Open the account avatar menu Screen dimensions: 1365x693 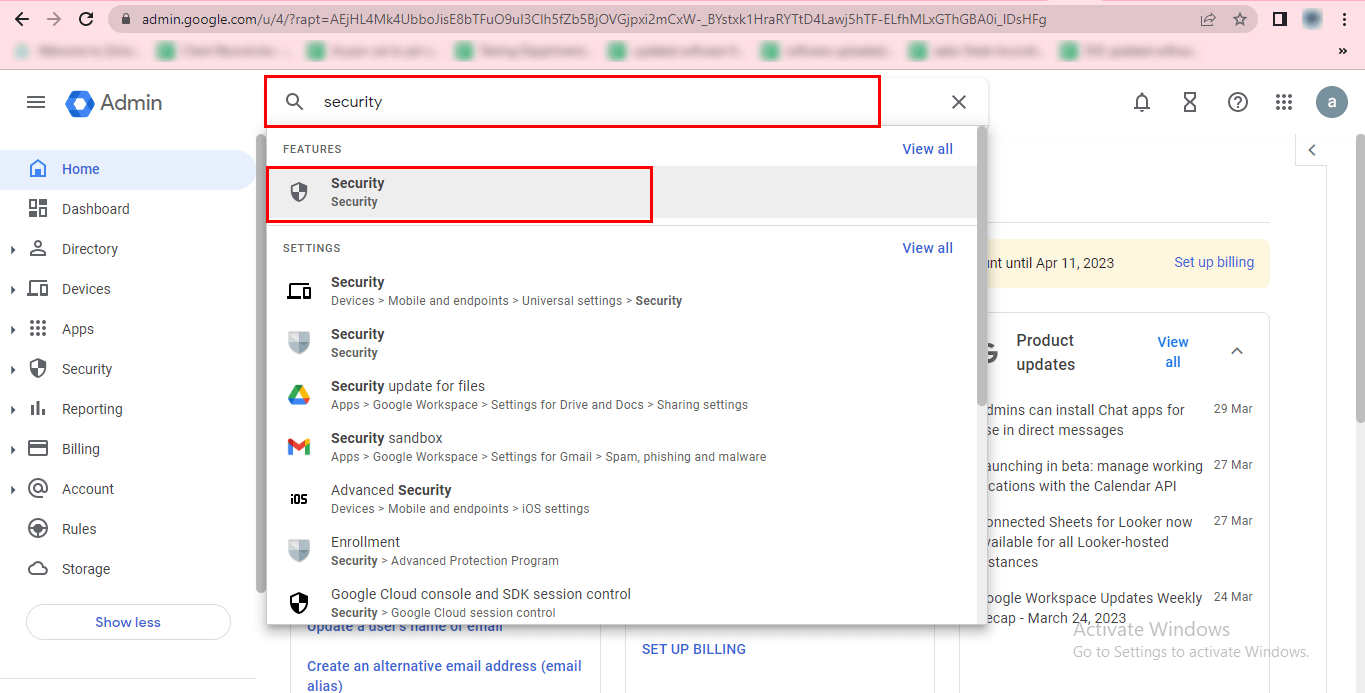point(1331,102)
